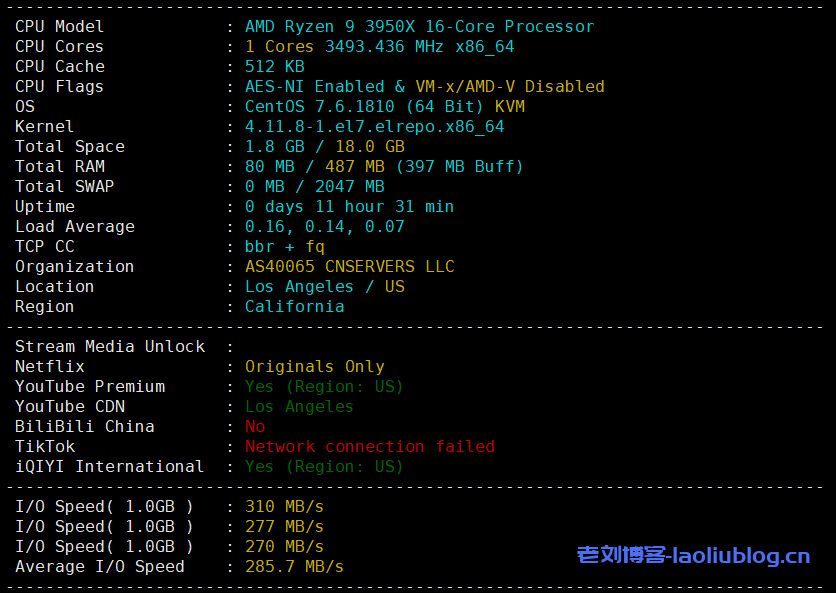Select the Location value Los Angeles / US
Screen dimensions: 836x593
[x=324, y=287]
